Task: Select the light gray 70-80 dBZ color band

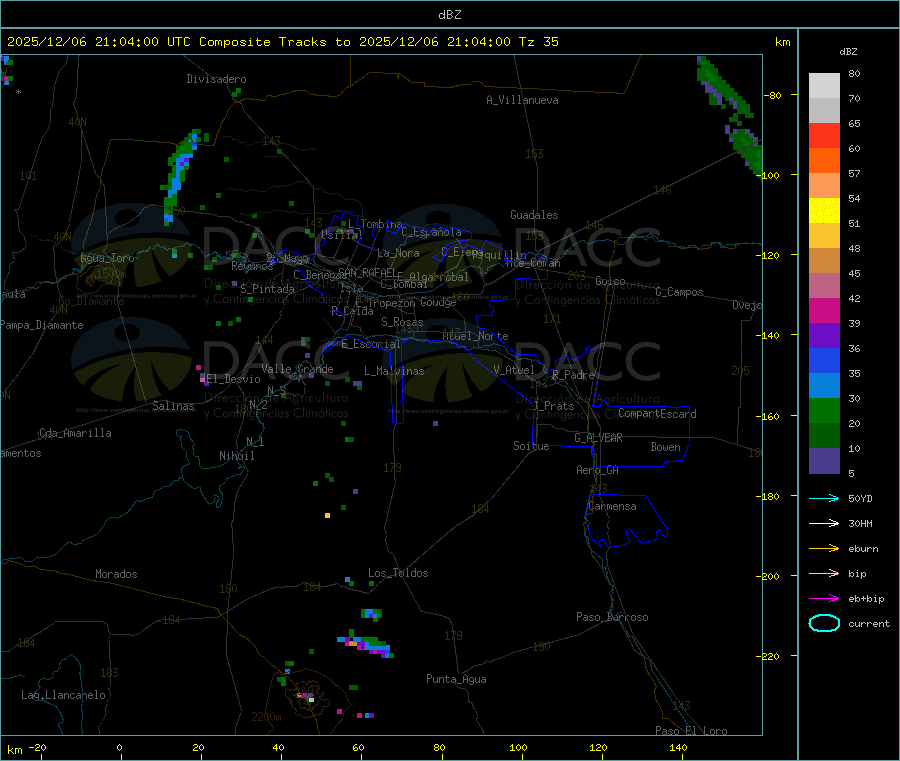Action: pos(824,86)
